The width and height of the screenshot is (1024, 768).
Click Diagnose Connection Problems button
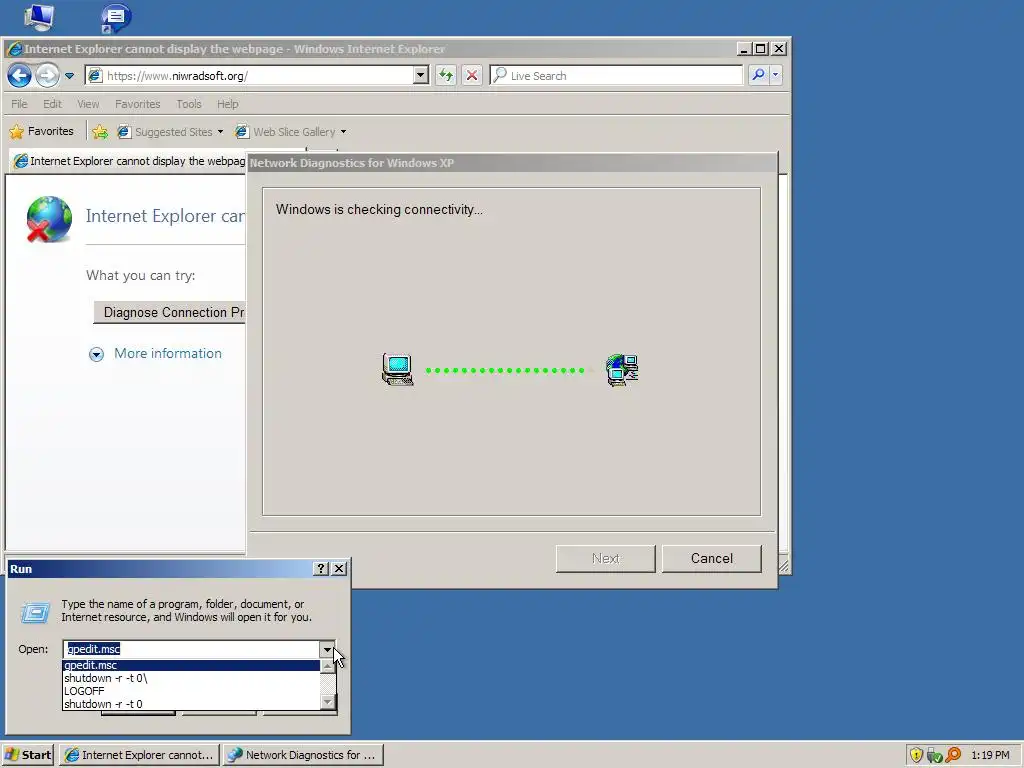(170, 312)
